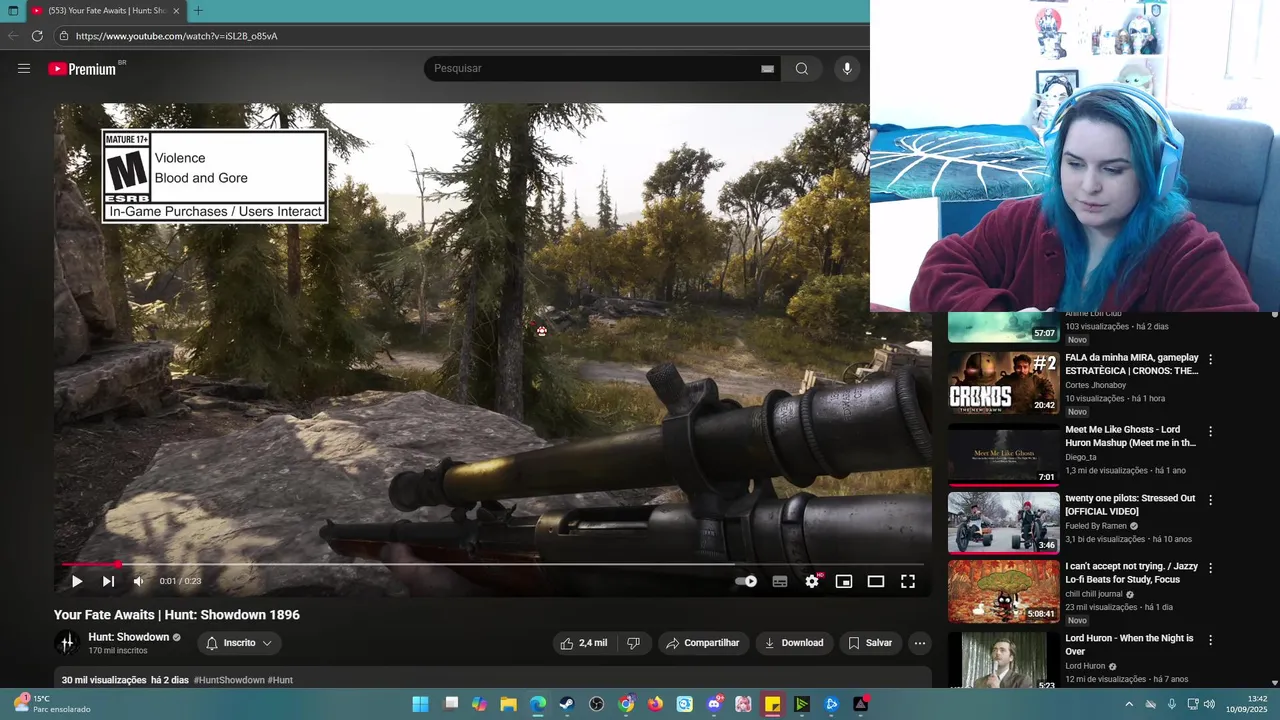Open Google Chrome from taskbar
This screenshot has width=1280, height=720.
[x=626, y=704]
